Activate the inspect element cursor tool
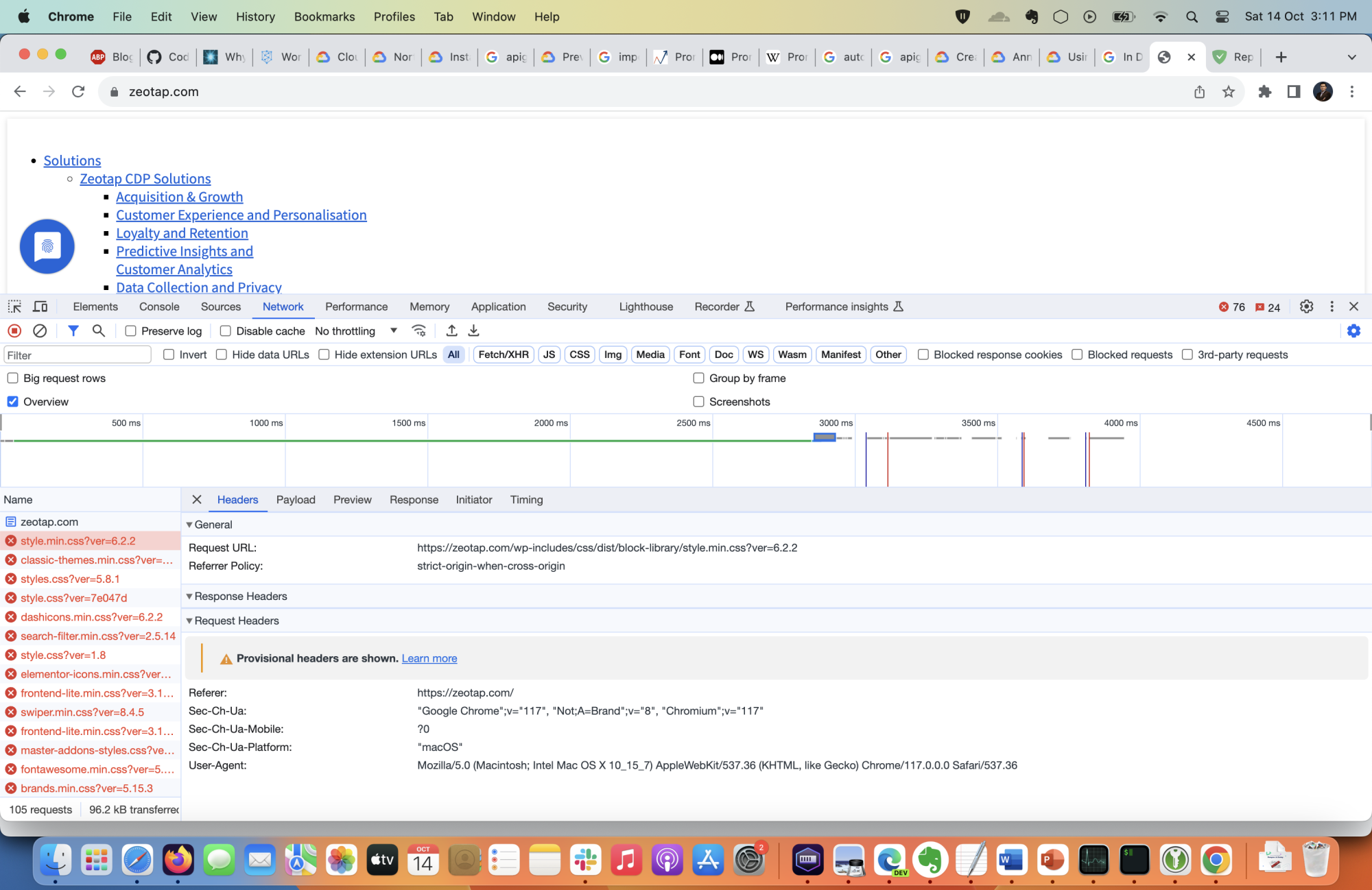This screenshot has width=1372, height=890. [14, 306]
